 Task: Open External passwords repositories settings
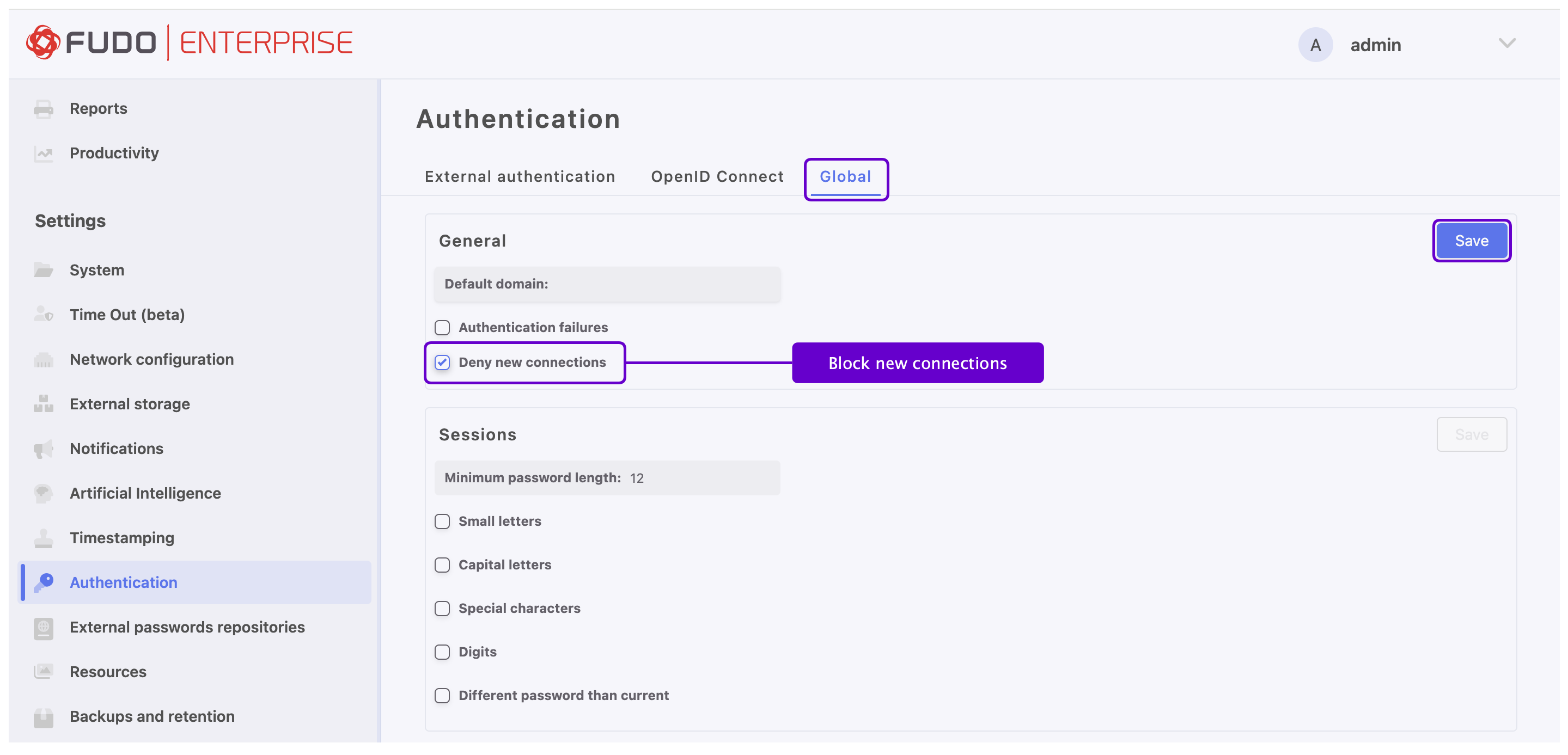pyautogui.click(x=187, y=627)
